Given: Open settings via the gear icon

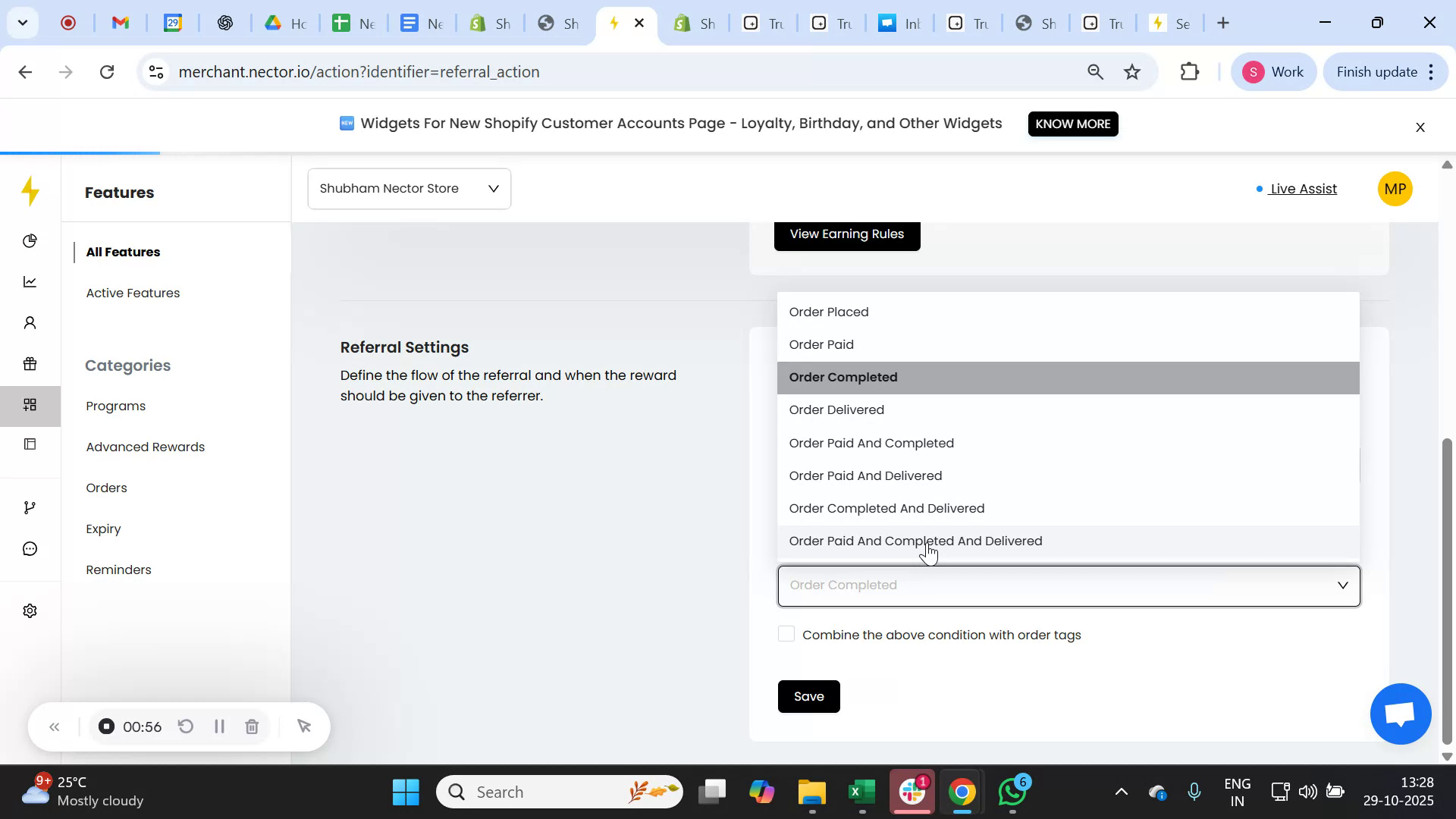Looking at the screenshot, I should coord(30,610).
